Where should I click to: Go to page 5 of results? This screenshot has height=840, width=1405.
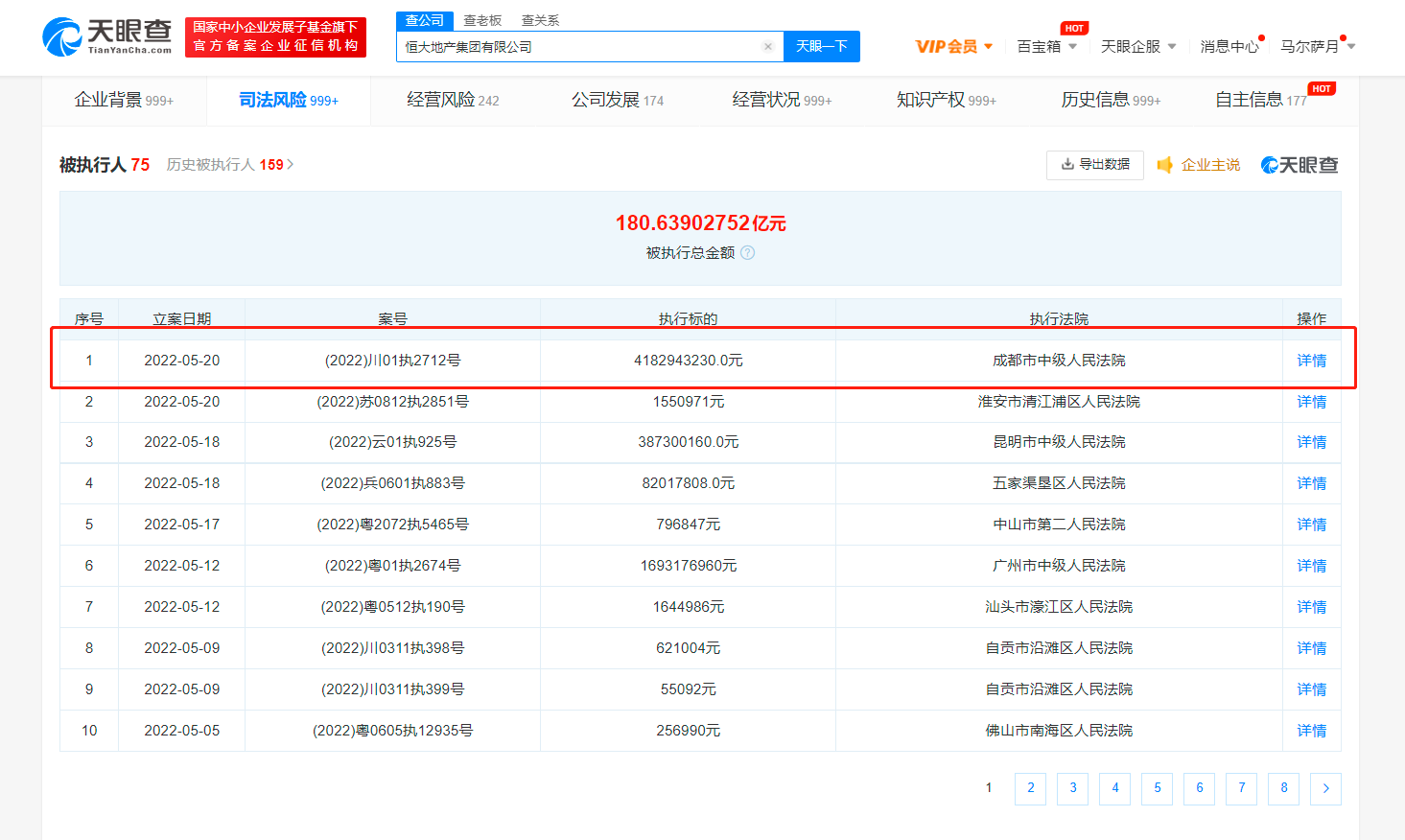(x=1157, y=788)
